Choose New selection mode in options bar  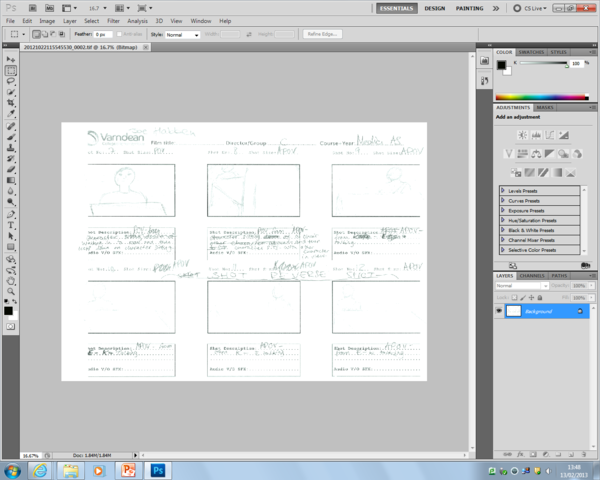click(x=36, y=34)
